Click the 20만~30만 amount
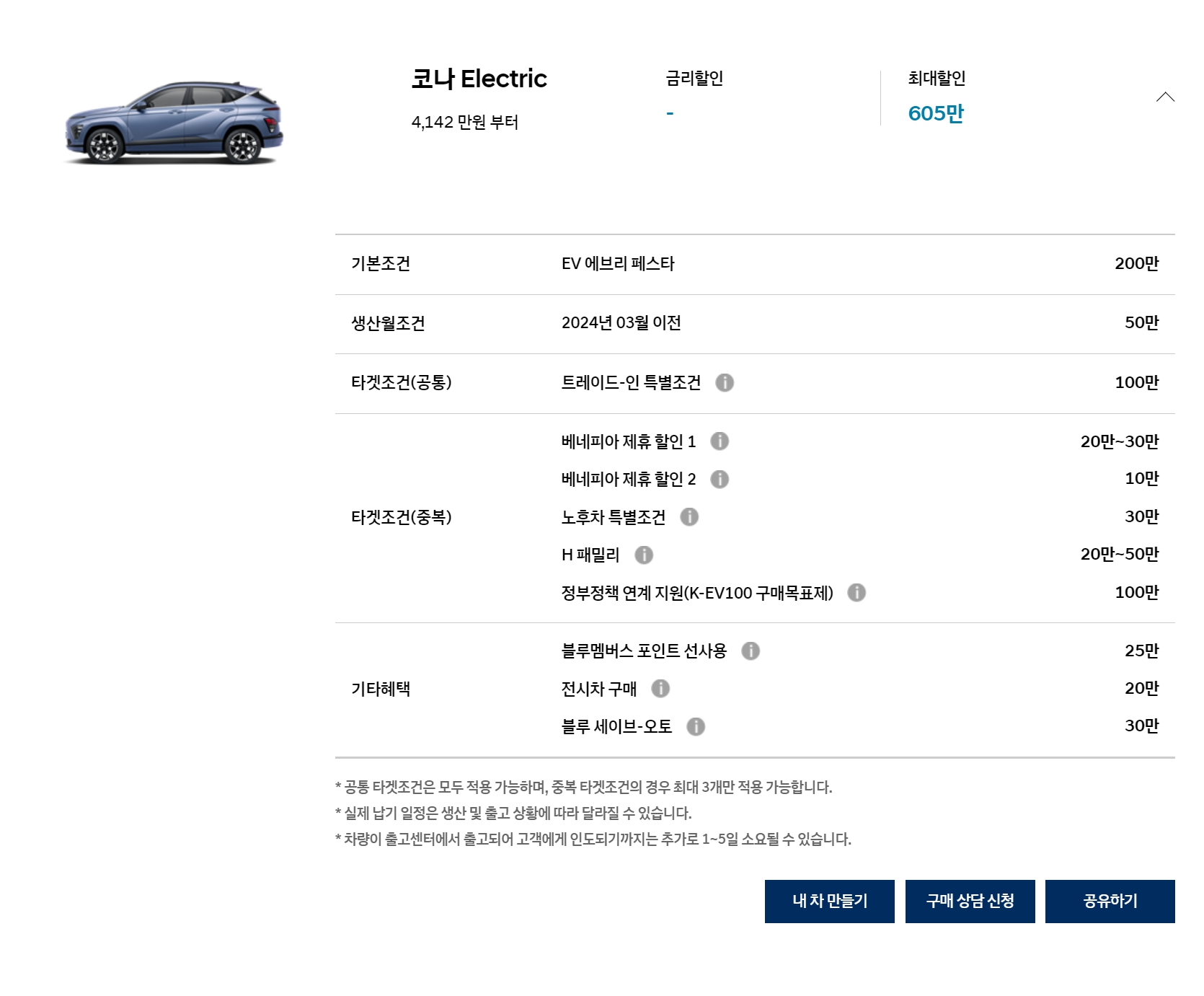This screenshot has height=996, width=1204. 1120,441
